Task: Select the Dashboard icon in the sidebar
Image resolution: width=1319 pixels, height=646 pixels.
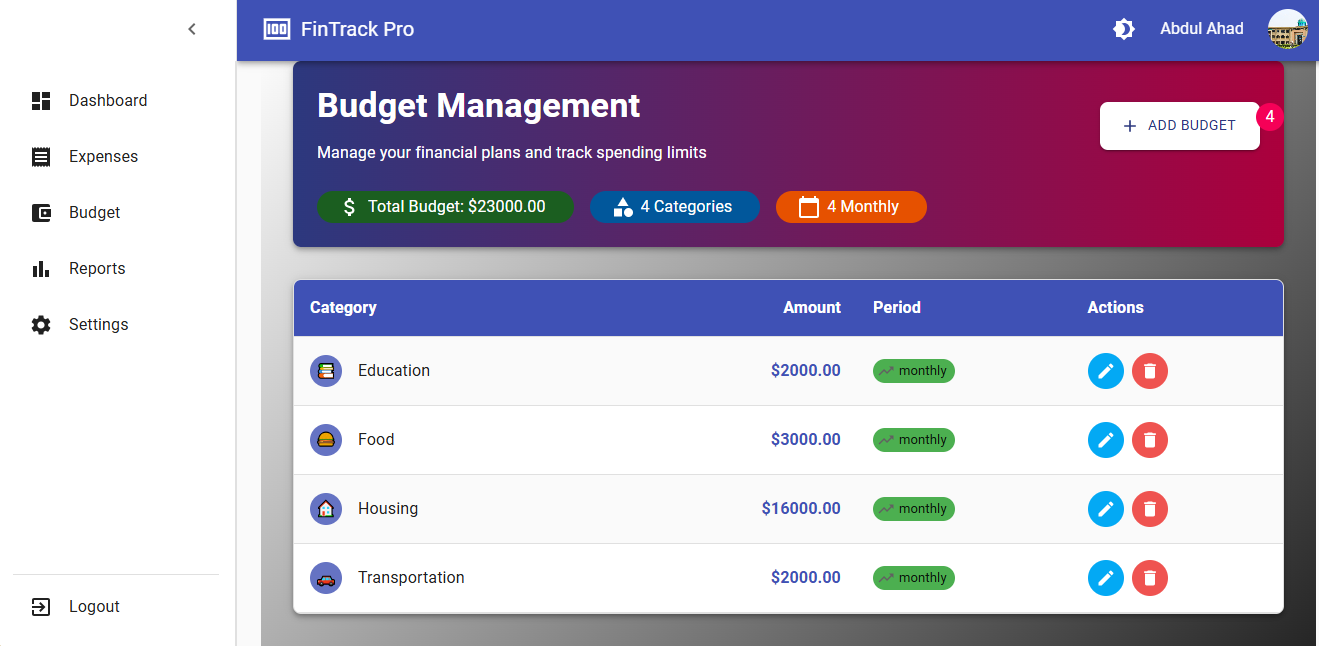Action: [40, 100]
